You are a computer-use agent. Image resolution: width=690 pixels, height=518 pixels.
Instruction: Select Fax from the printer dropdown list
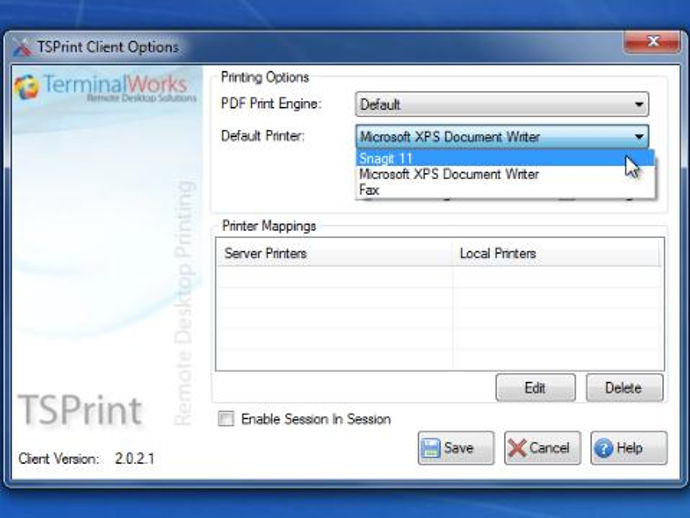pyautogui.click(x=505, y=190)
